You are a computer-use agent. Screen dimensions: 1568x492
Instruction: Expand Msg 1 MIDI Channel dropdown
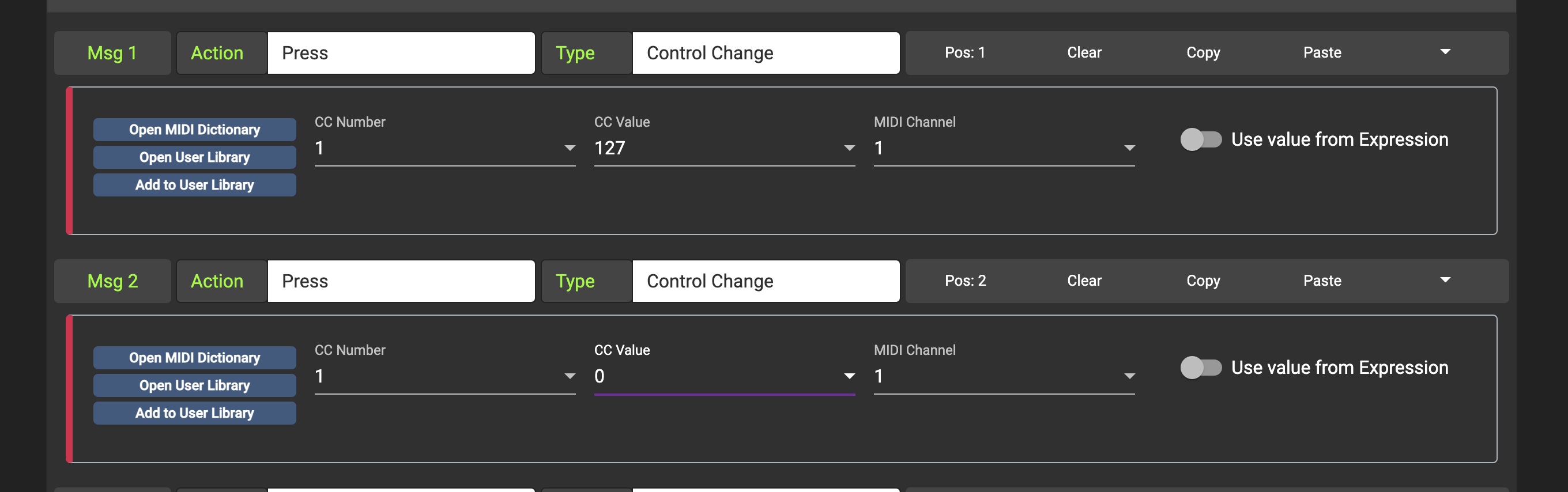pyautogui.click(x=1129, y=149)
